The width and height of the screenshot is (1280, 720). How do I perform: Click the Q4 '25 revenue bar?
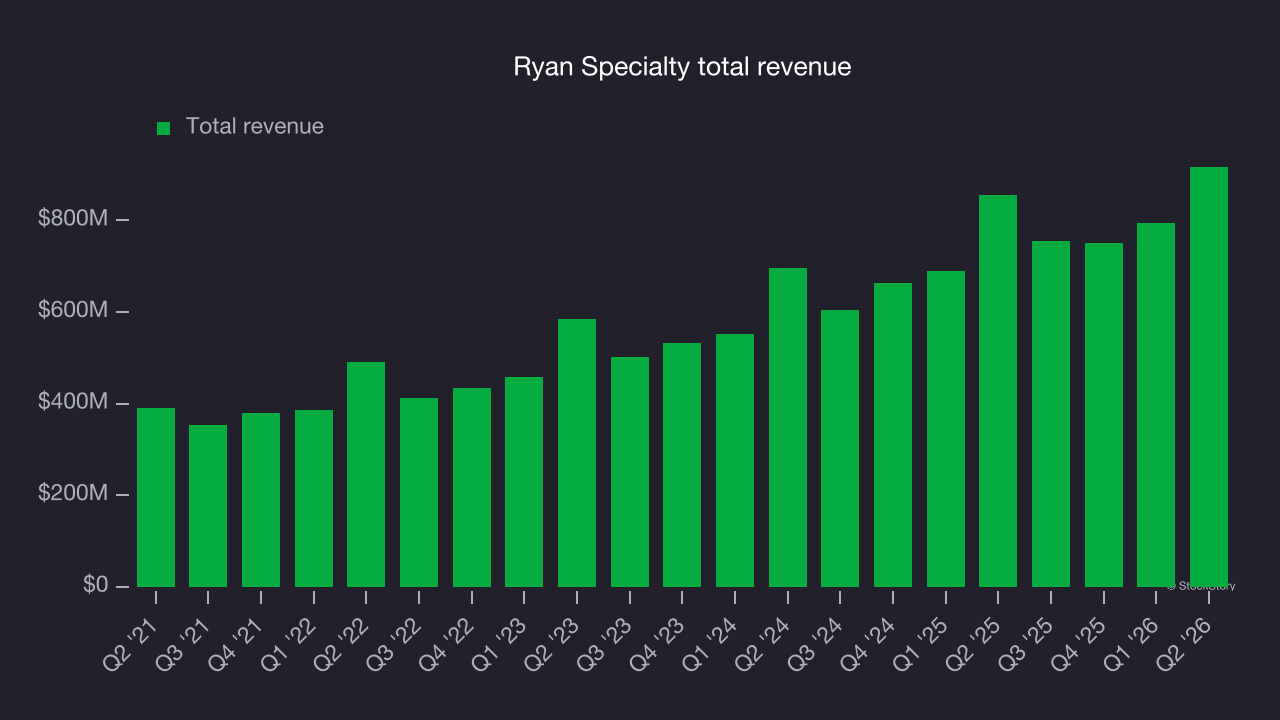1104,415
